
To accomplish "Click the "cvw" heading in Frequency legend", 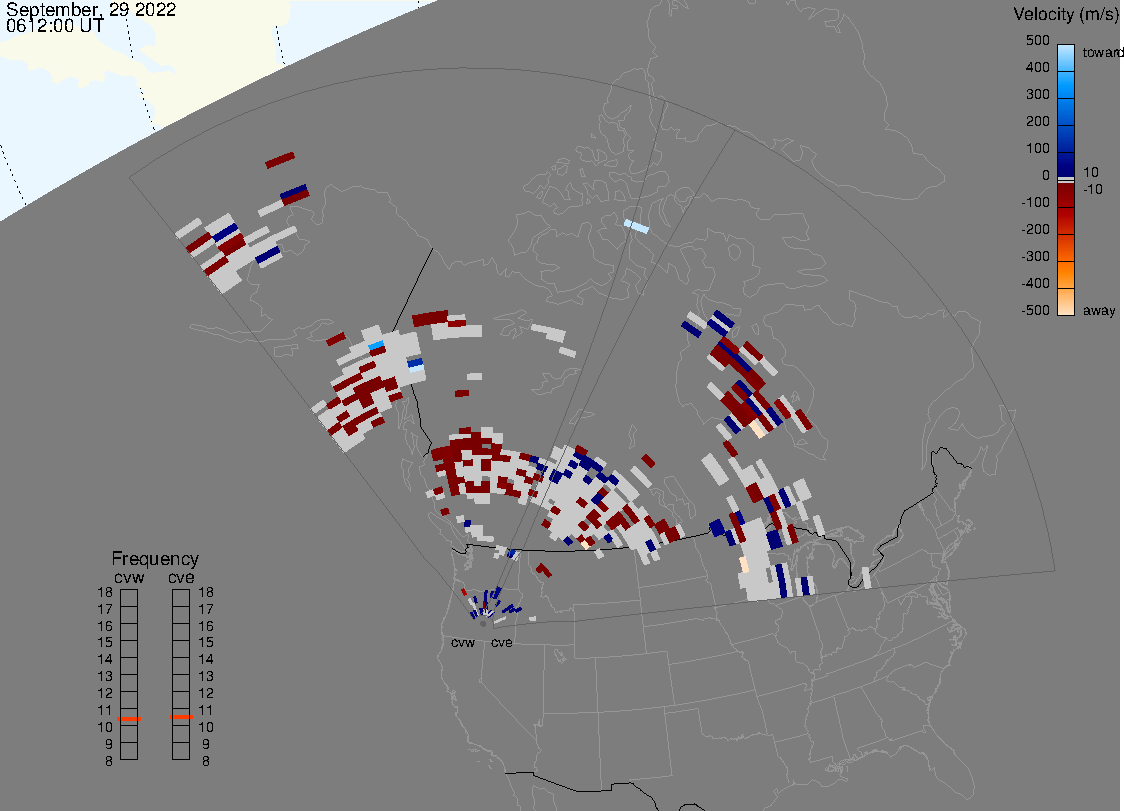I will tap(129, 577).
